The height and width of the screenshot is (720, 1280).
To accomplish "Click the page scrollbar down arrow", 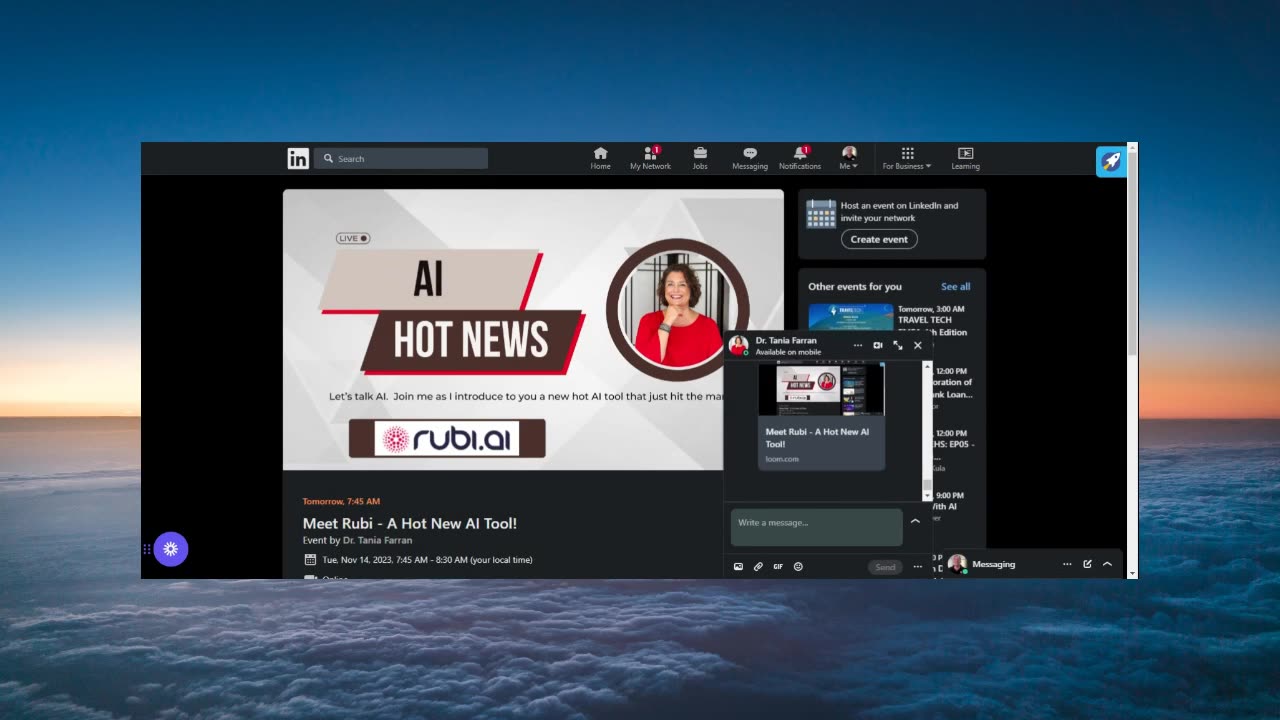I will click(1132, 573).
